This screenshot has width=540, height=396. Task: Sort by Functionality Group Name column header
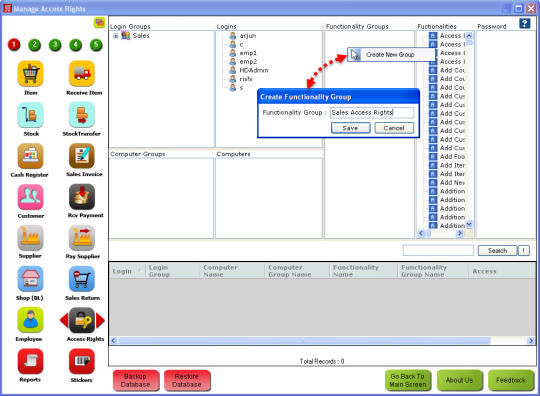point(433,271)
